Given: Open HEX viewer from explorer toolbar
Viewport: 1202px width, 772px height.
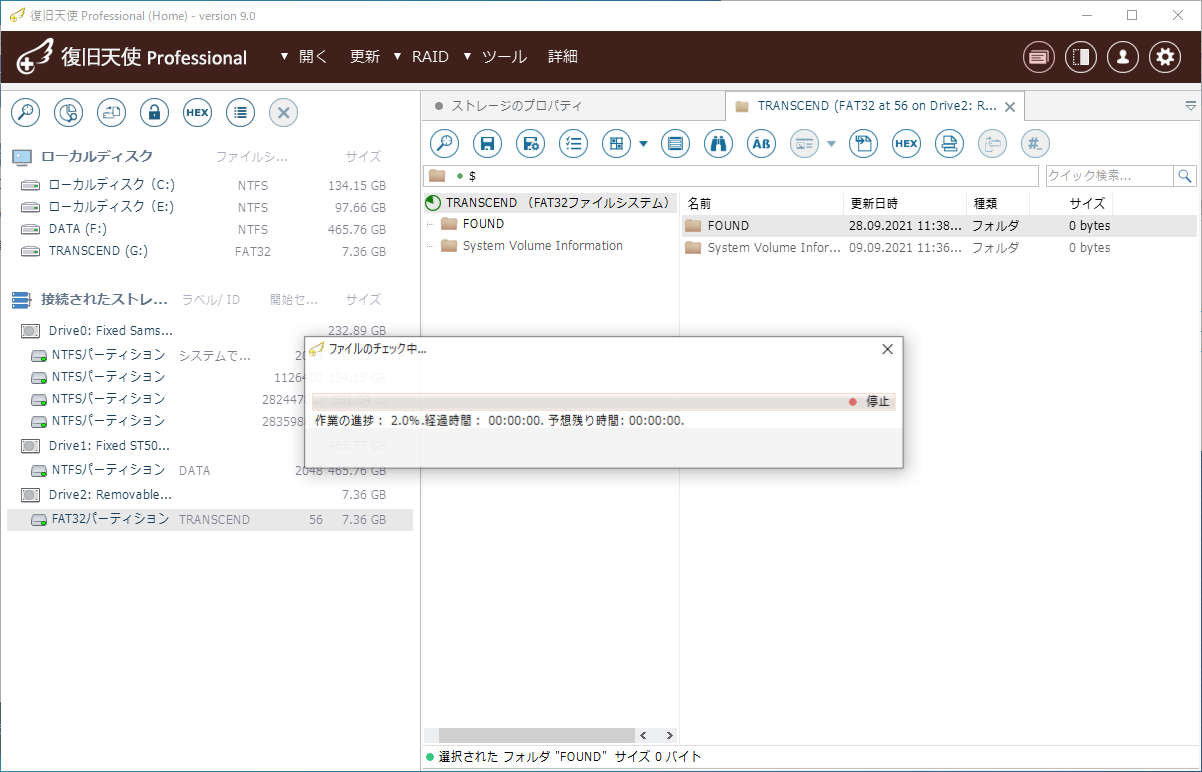Looking at the screenshot, I should point(906,144).
